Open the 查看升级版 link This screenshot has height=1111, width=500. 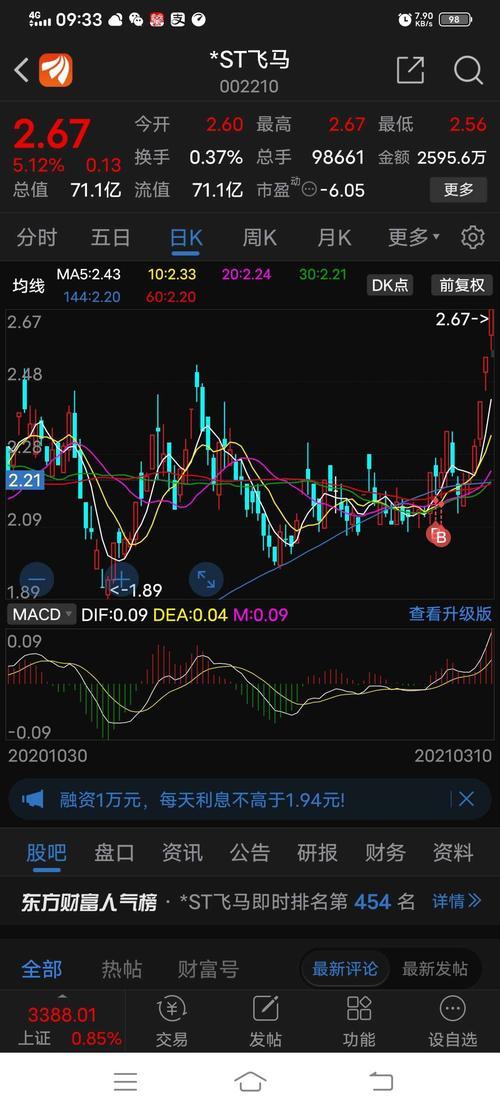pyautogui.click(x=450, y=614)
